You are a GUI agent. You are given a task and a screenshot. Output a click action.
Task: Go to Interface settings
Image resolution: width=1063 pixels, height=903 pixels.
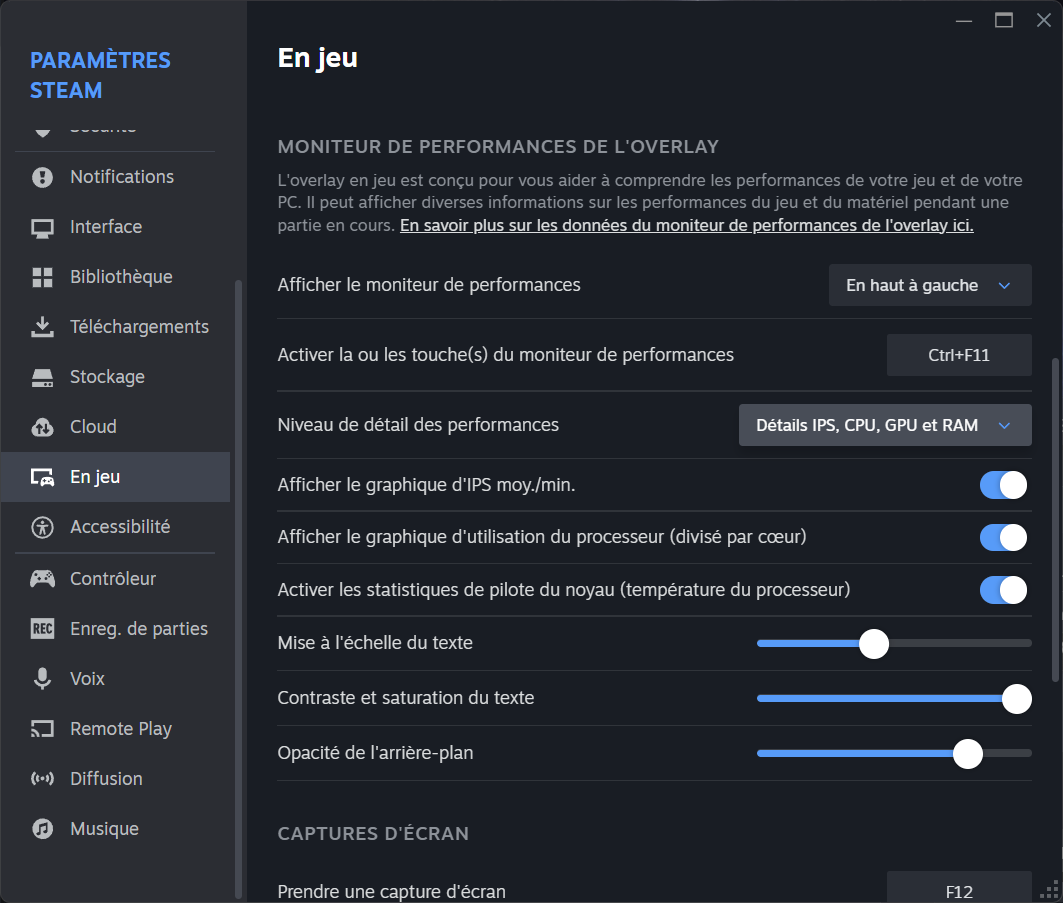point(115,227)
